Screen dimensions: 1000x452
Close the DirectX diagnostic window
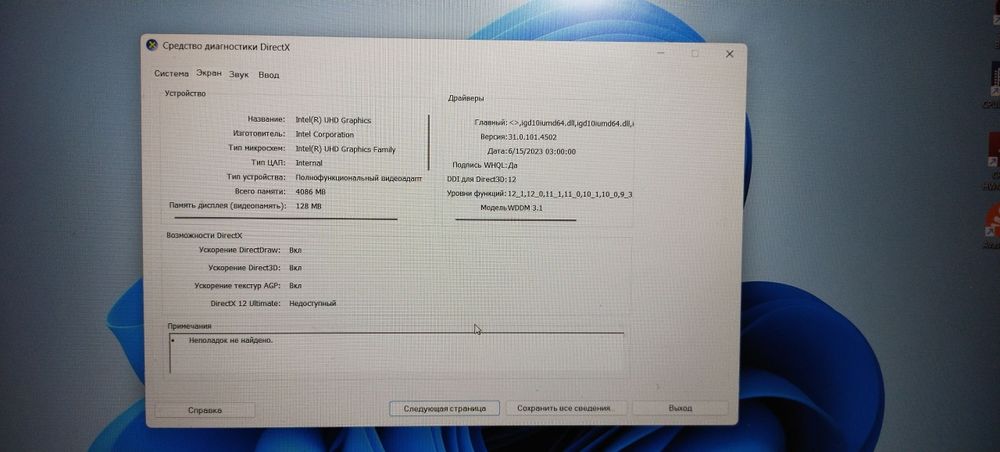(x=730, y=54)
